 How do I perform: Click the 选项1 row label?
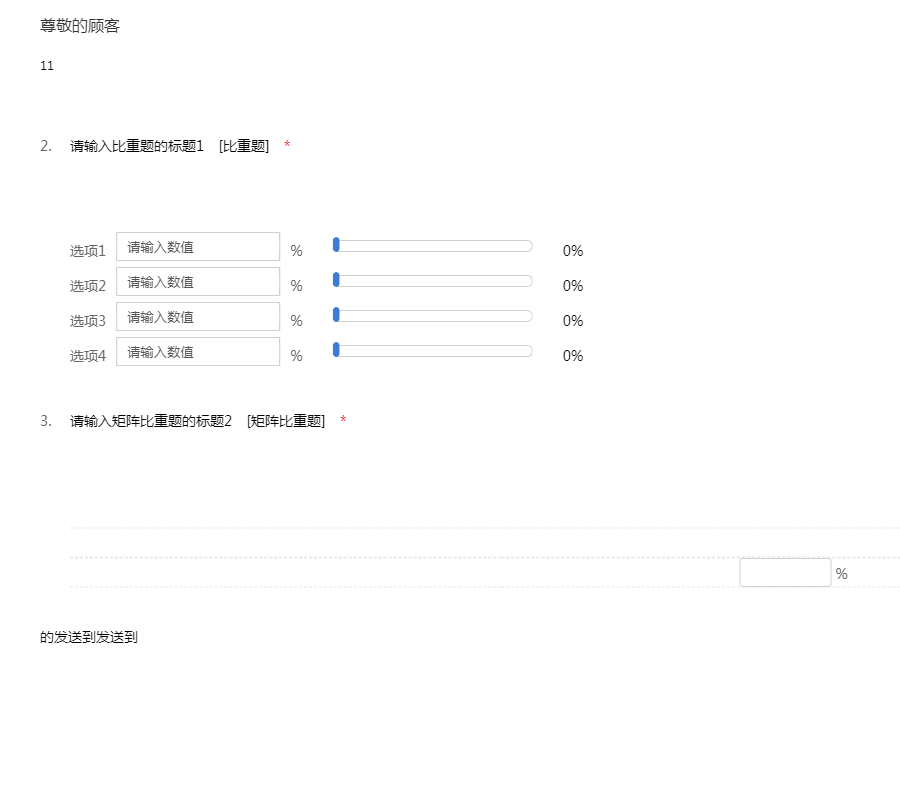click(x=87, y=251)
